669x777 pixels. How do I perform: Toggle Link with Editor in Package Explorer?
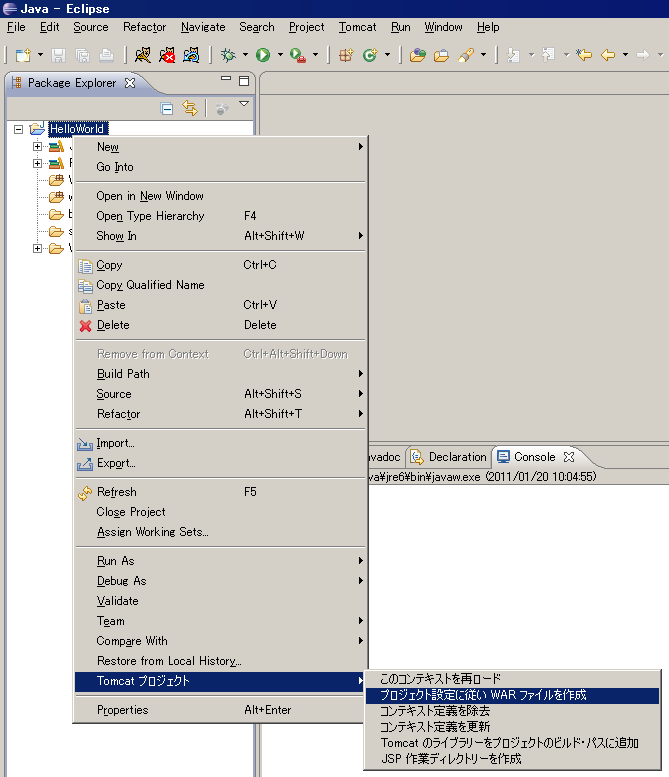coord(190,109)
